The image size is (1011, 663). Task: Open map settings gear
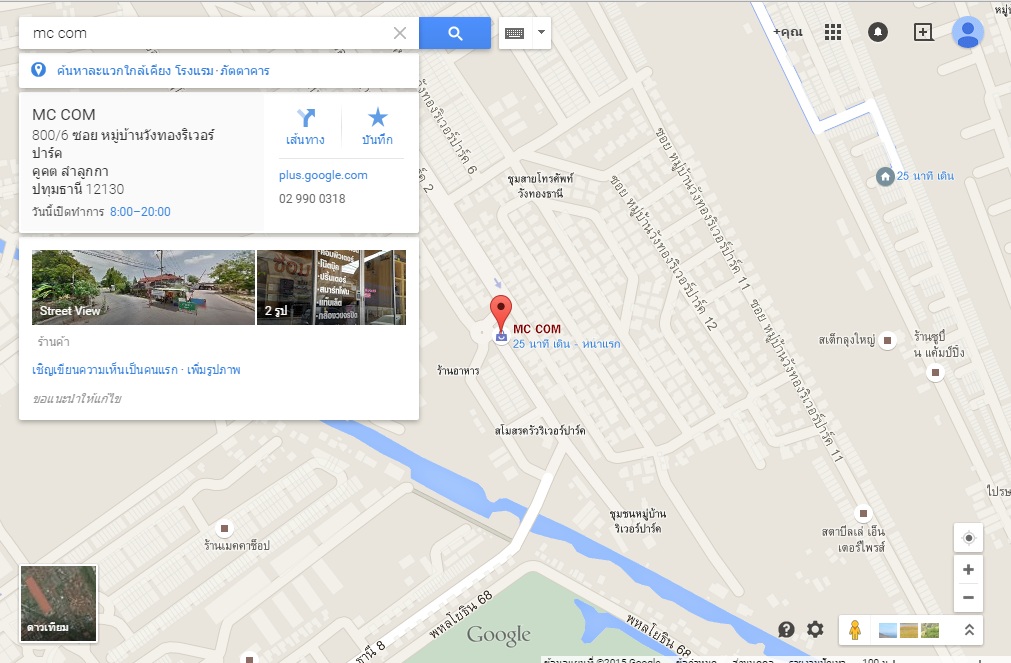click(815, 629)
